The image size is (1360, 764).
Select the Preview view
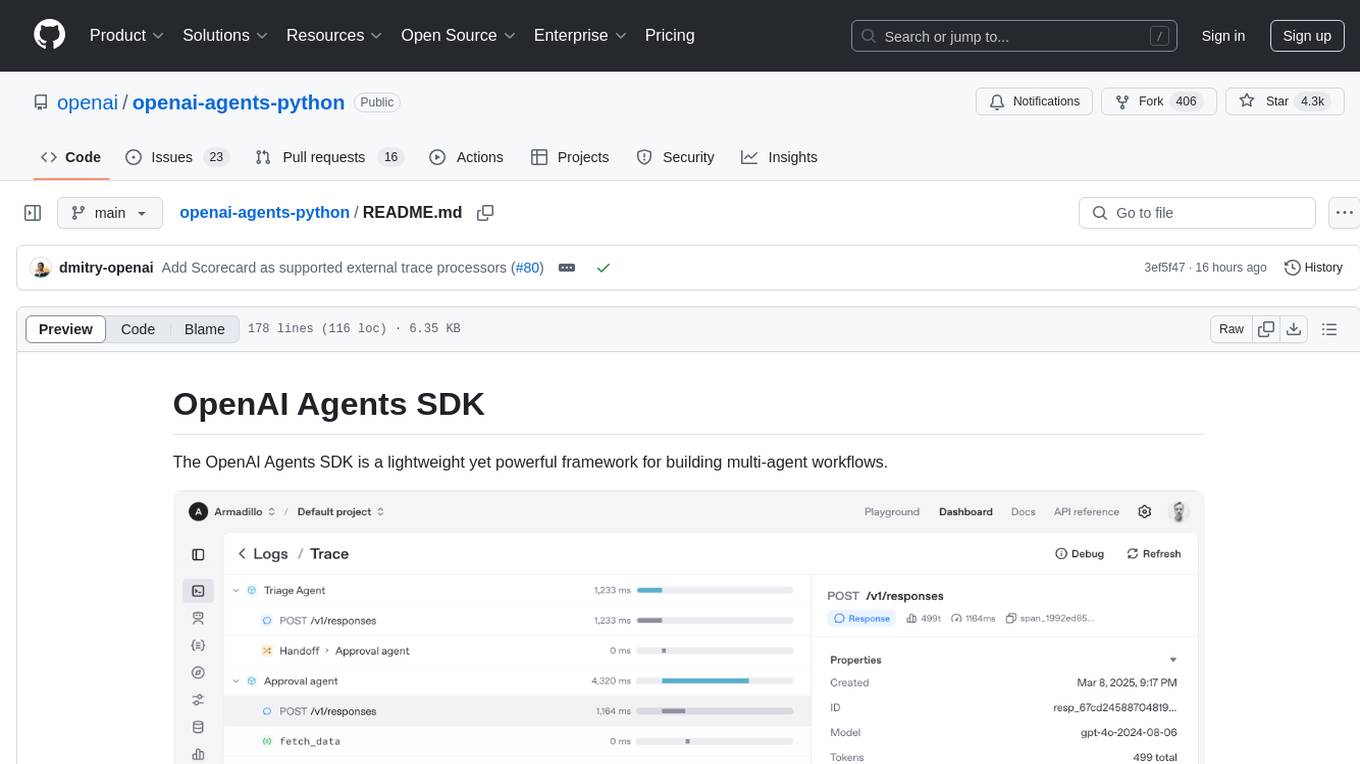coord(66,329)
